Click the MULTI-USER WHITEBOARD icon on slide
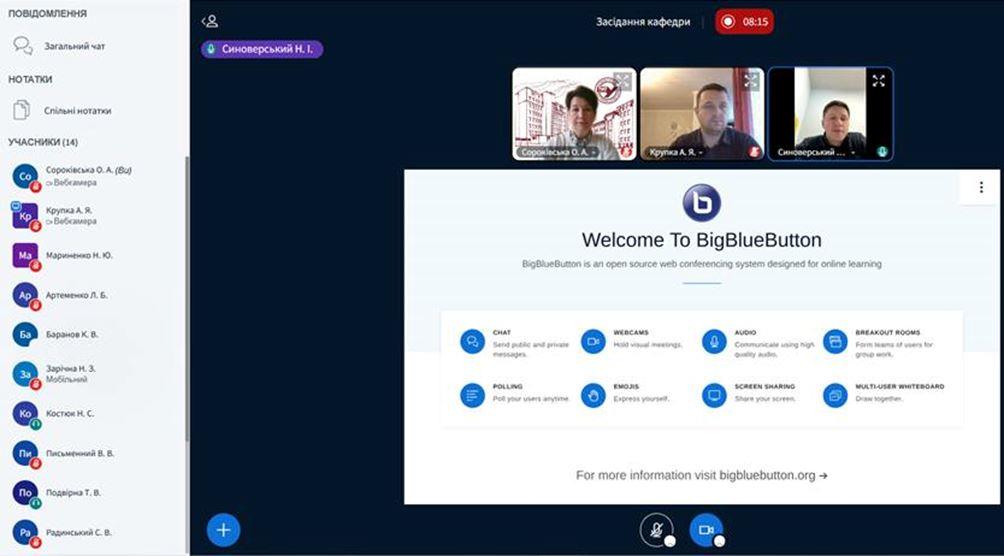 (x=835, y=395)
